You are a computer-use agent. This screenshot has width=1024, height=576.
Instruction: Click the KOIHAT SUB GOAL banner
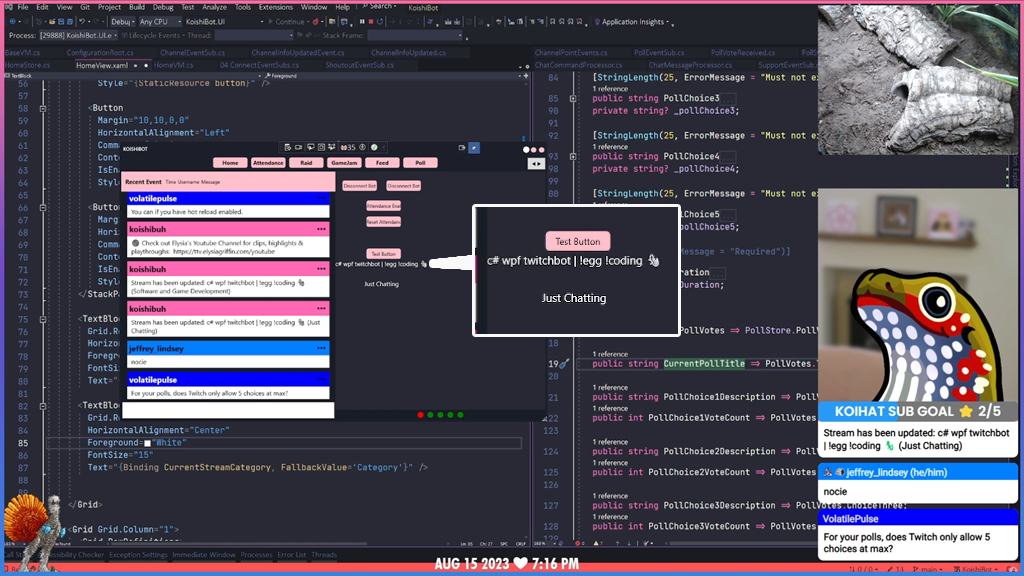[x=918, y=411]
